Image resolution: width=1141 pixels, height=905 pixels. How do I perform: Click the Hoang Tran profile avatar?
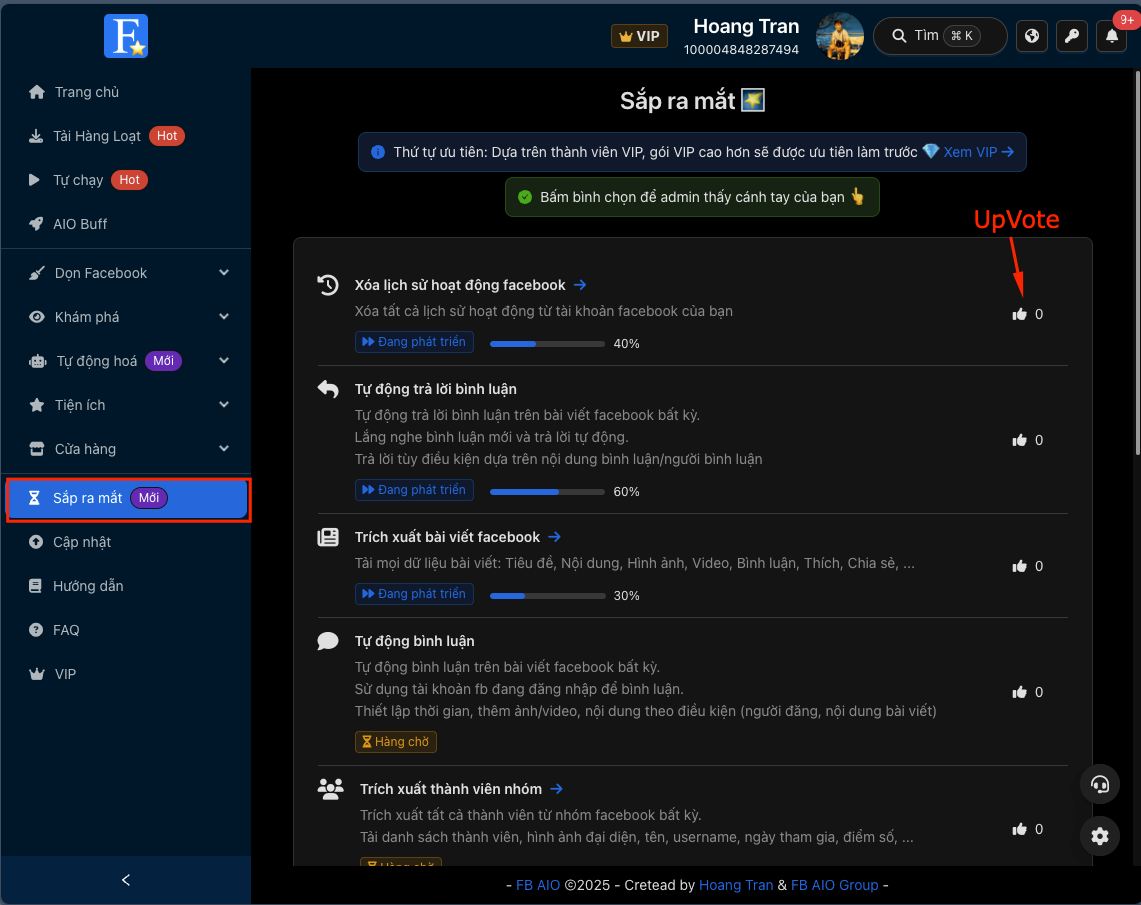[x=840, y=36]
